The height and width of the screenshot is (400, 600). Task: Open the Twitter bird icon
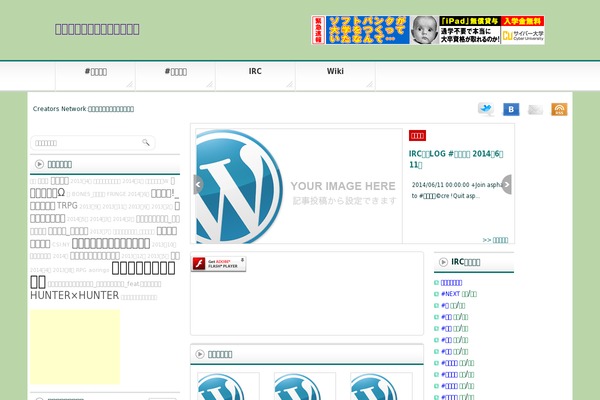tap(486, 109)
